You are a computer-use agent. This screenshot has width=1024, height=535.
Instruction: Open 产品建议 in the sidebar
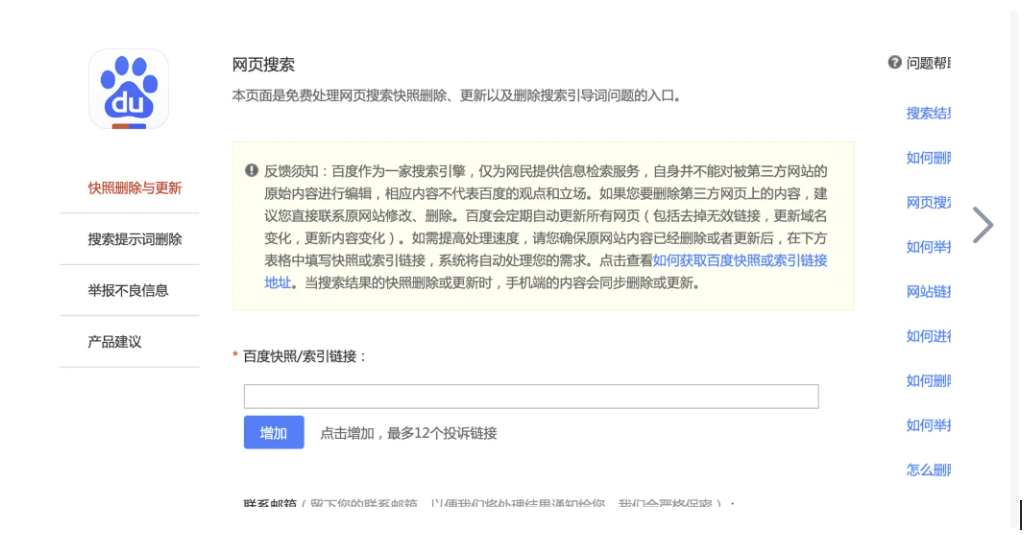(115, 342)
